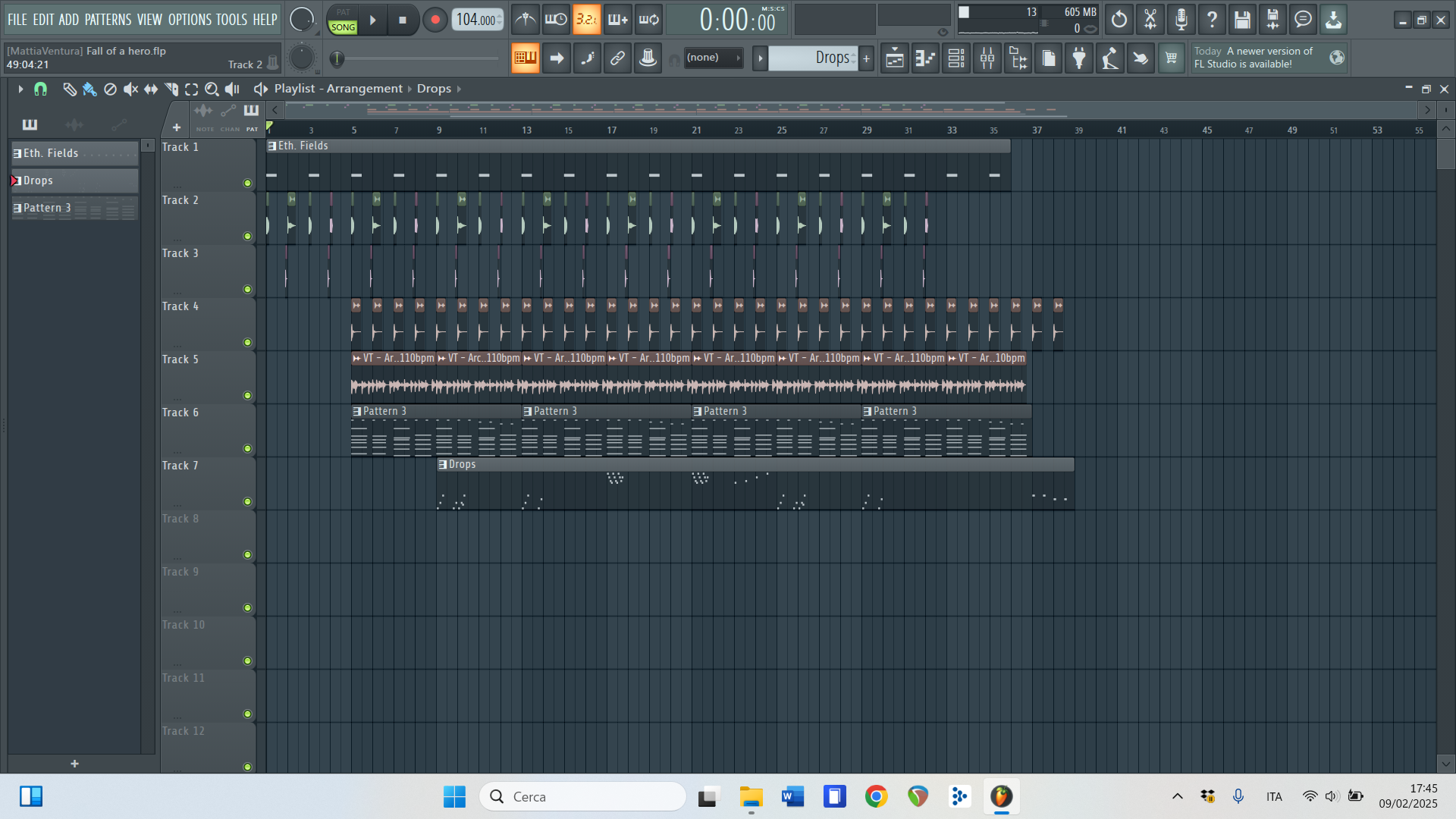Open the FL Studio shop cart icon

[x=1172, y=58]
